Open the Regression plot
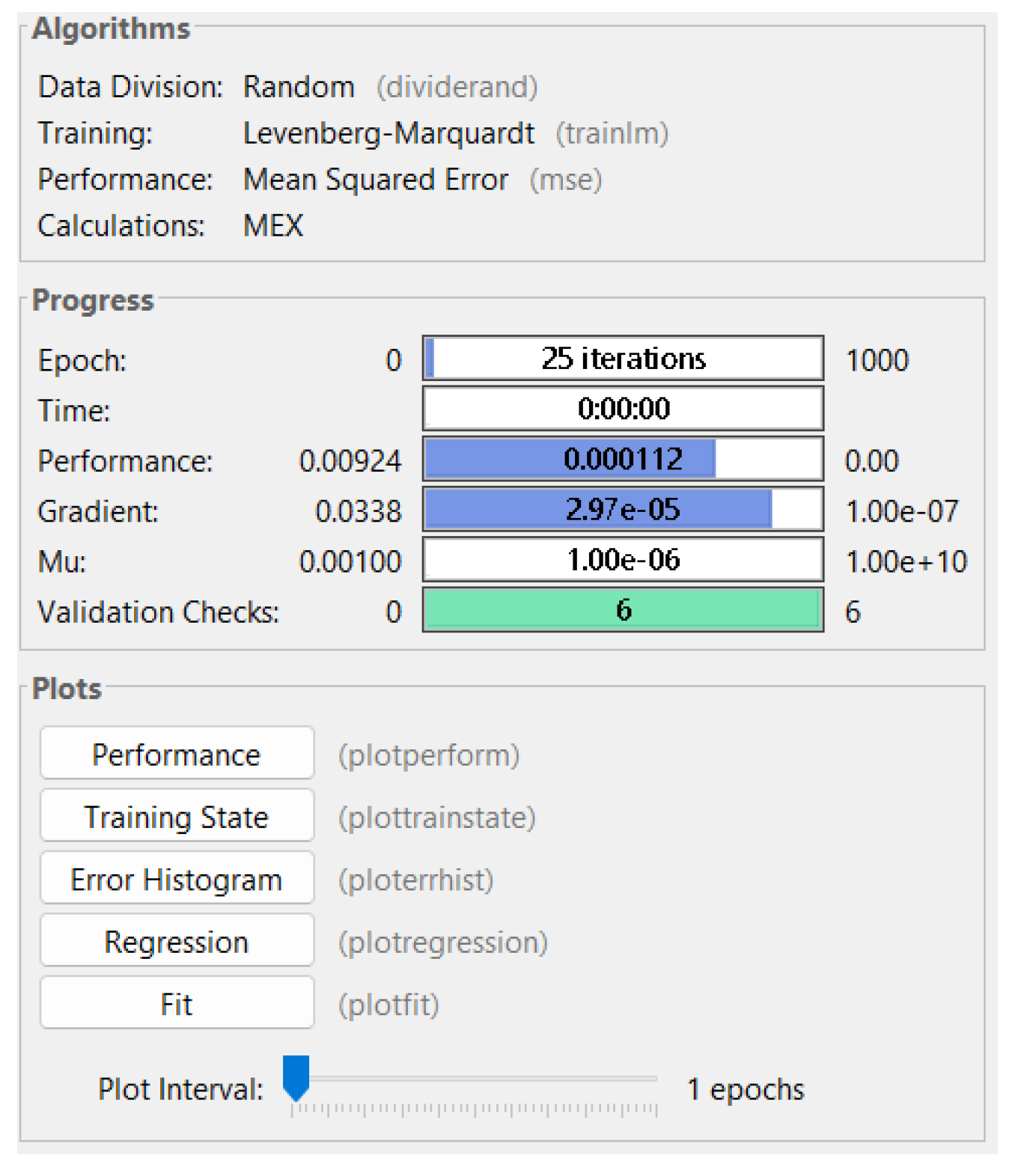 click(177, 940)
